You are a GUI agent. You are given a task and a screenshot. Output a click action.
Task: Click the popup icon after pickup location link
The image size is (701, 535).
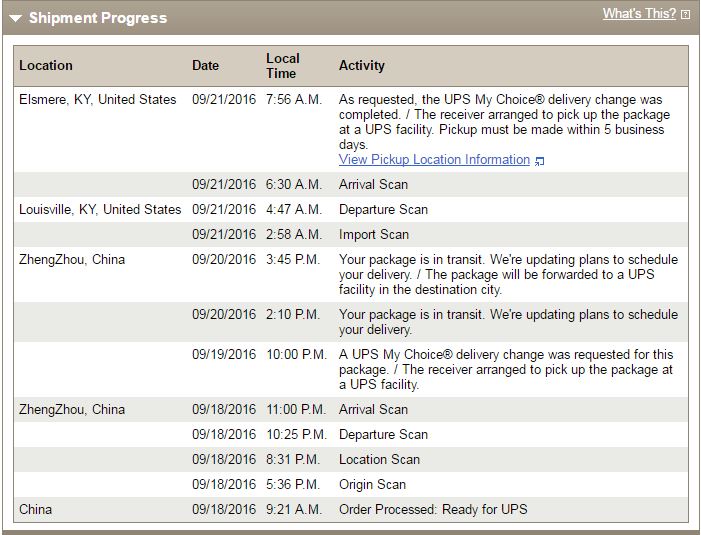(x=540, y=161)
